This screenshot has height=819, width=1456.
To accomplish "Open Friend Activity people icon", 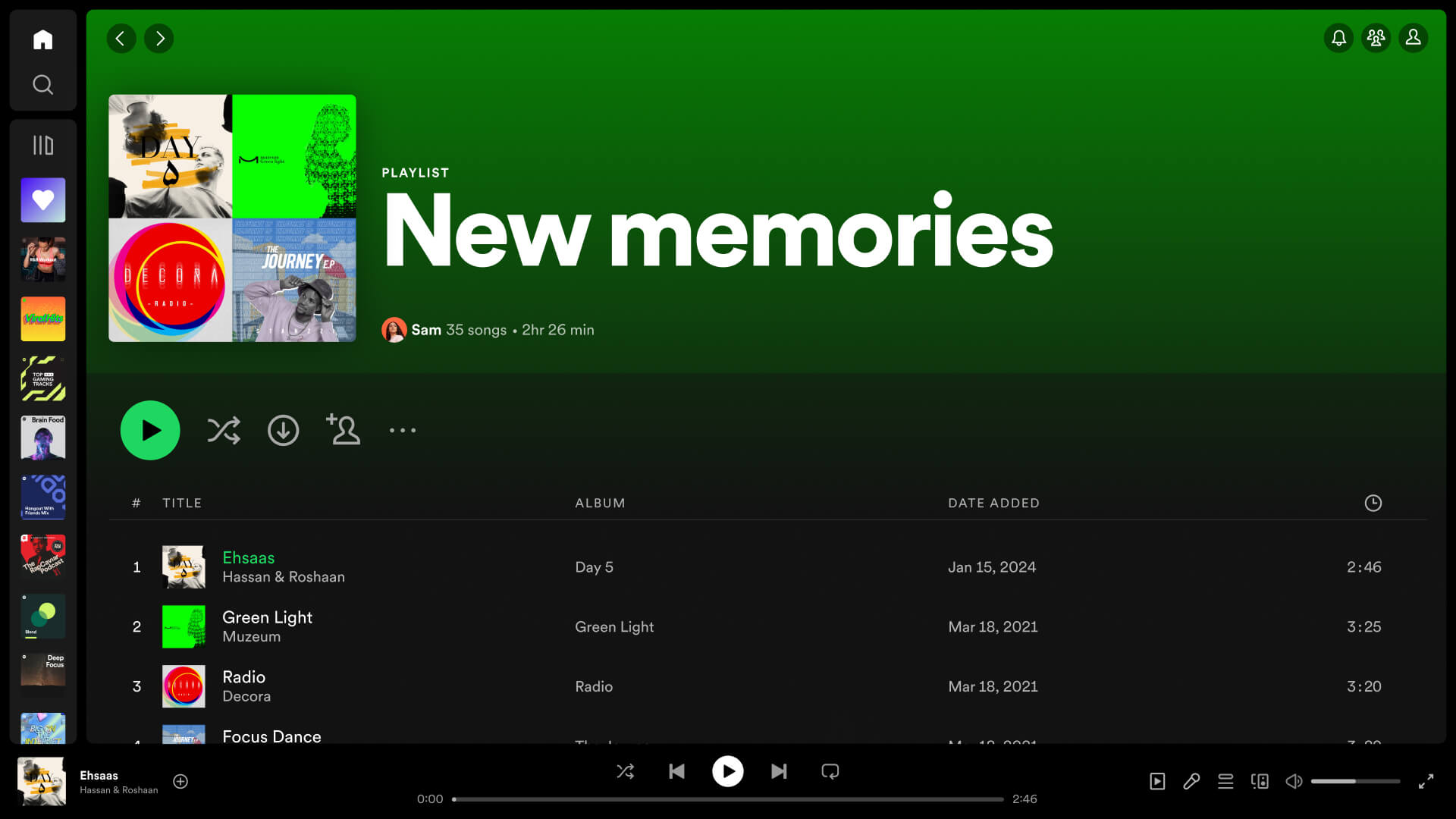I will point(1376,38).
